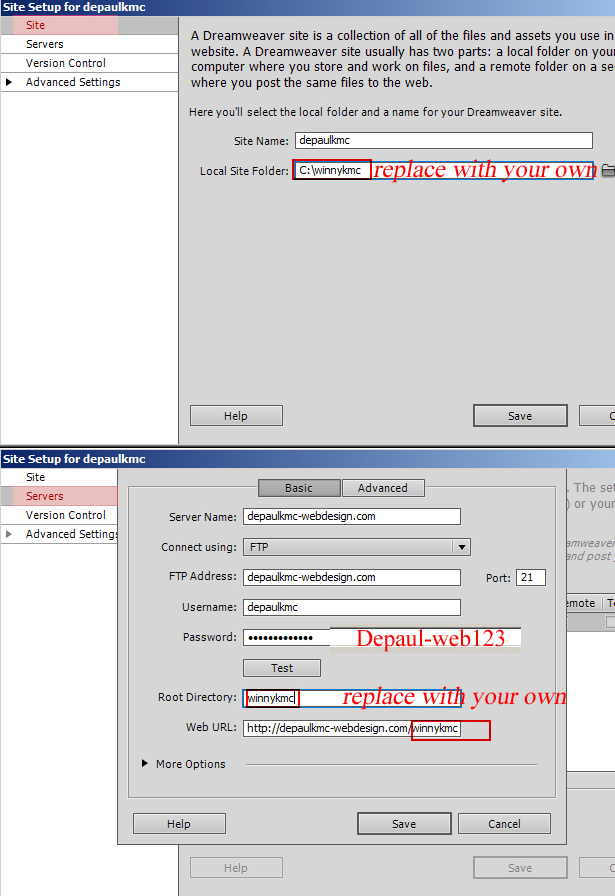Focus the Username field
This screenshot has height=896, width=615.
352,607
